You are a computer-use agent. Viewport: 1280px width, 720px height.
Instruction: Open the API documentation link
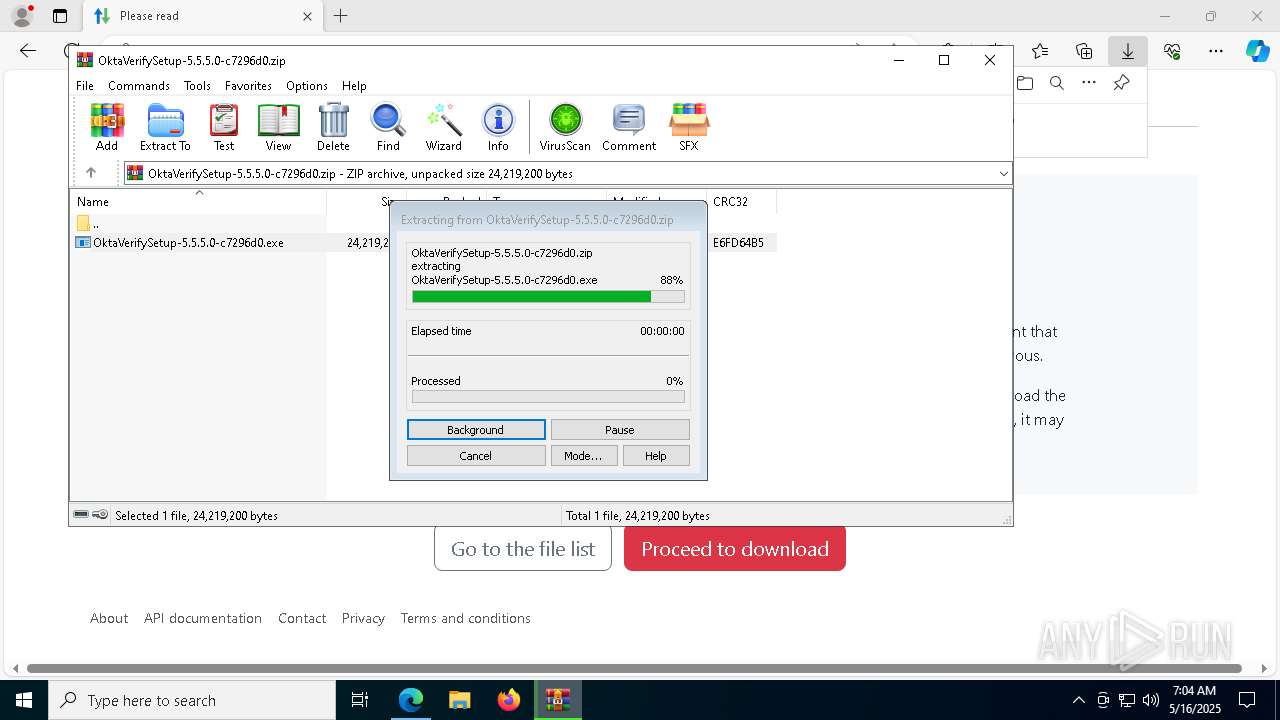coord(203,618)
